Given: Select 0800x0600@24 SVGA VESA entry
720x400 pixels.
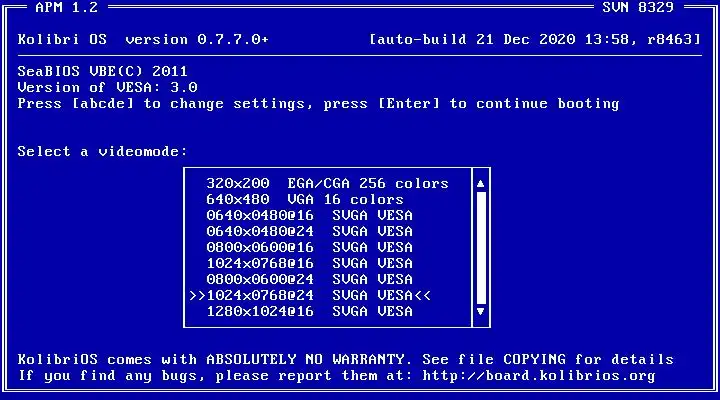Looking at the screenshot, I should [x=309, y=279].
